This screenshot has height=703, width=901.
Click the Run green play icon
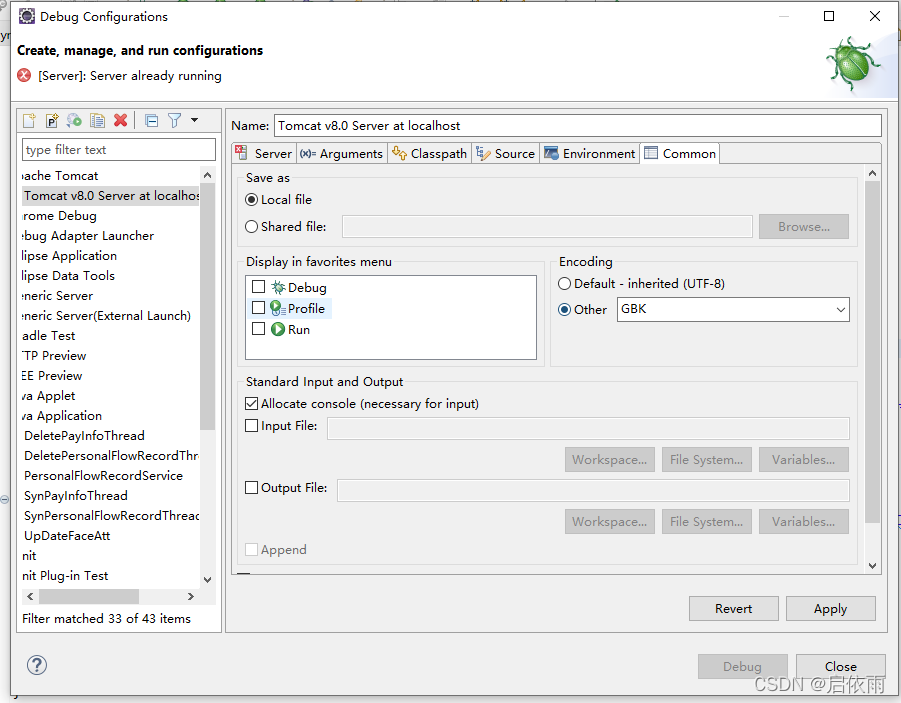point(278,329)
